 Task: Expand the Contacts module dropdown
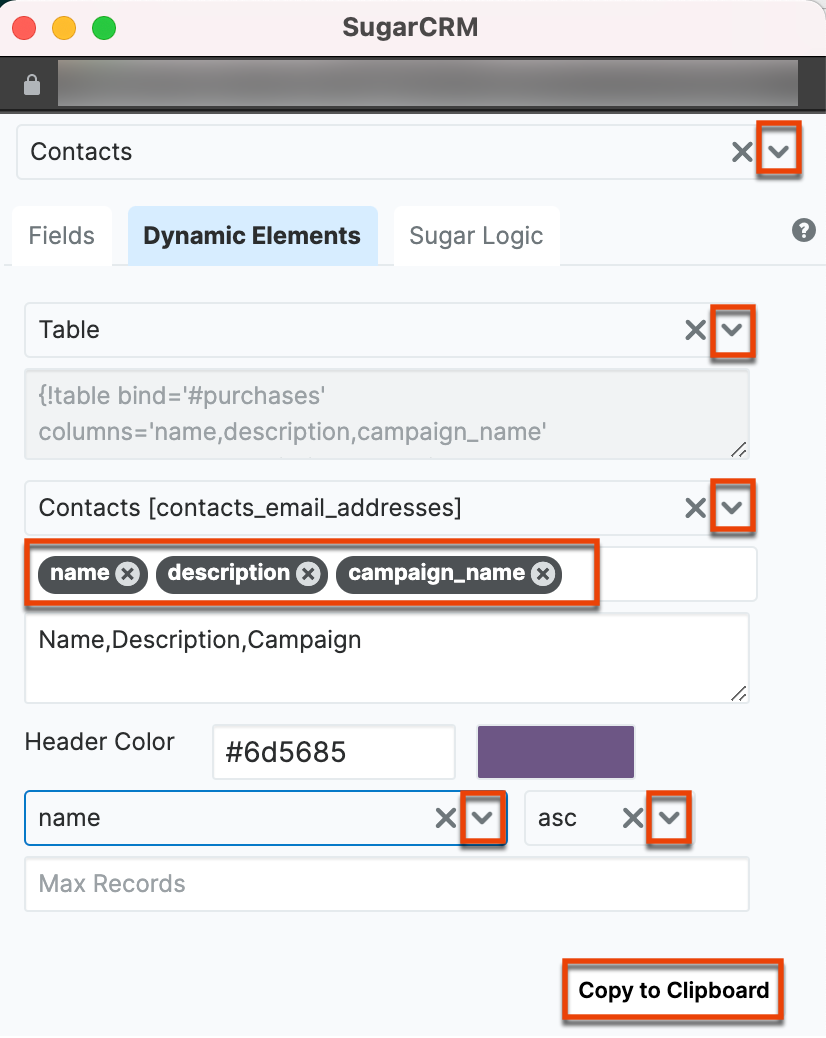(x=779, y=152)
